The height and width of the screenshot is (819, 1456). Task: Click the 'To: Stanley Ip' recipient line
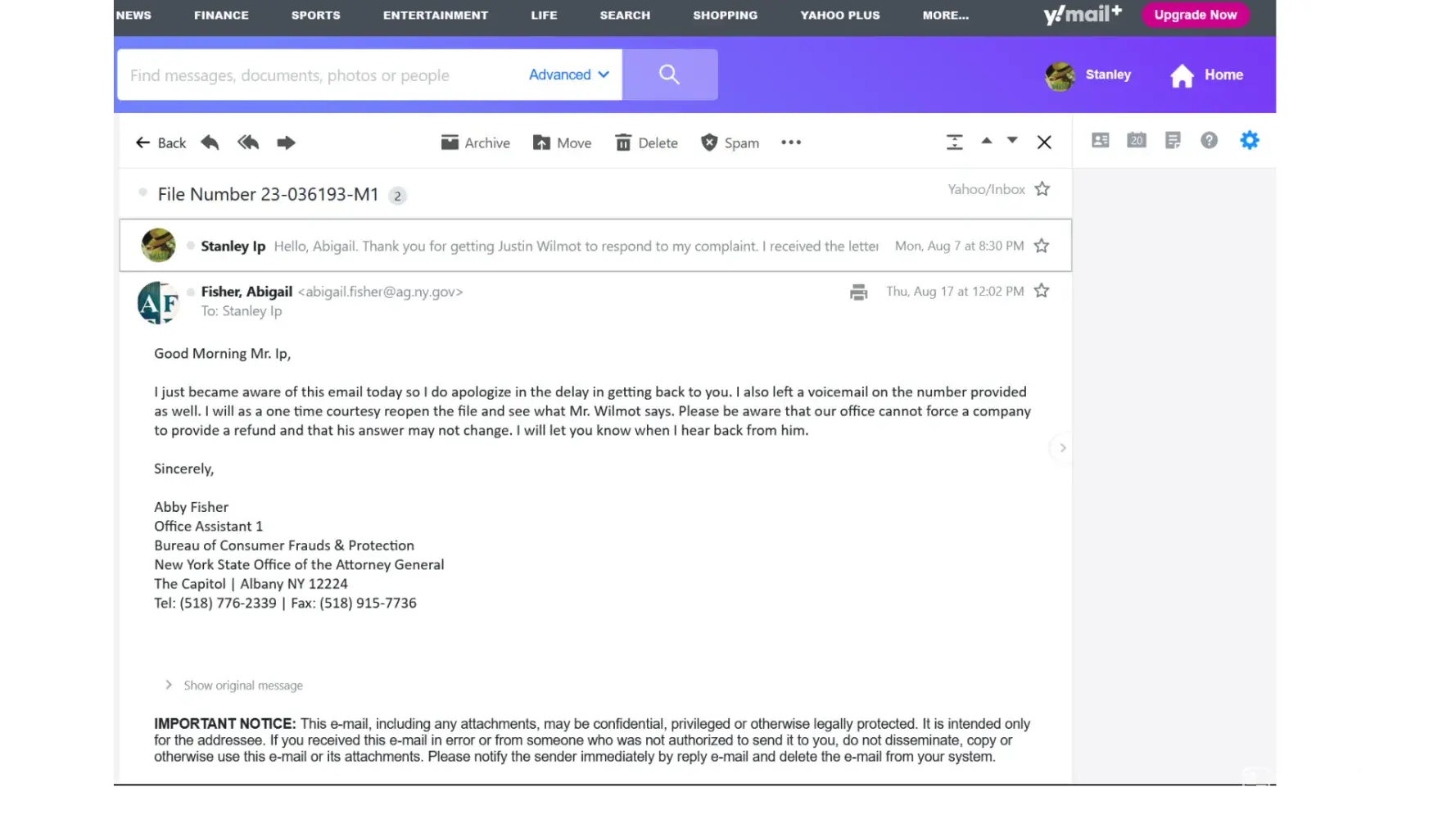tap(242, 311)
